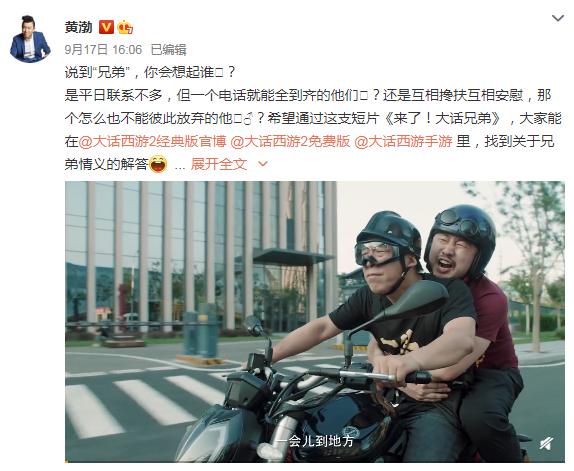Click the 已编辑 edited label
This screenshot has height=471, width=574.
(168, 49)
